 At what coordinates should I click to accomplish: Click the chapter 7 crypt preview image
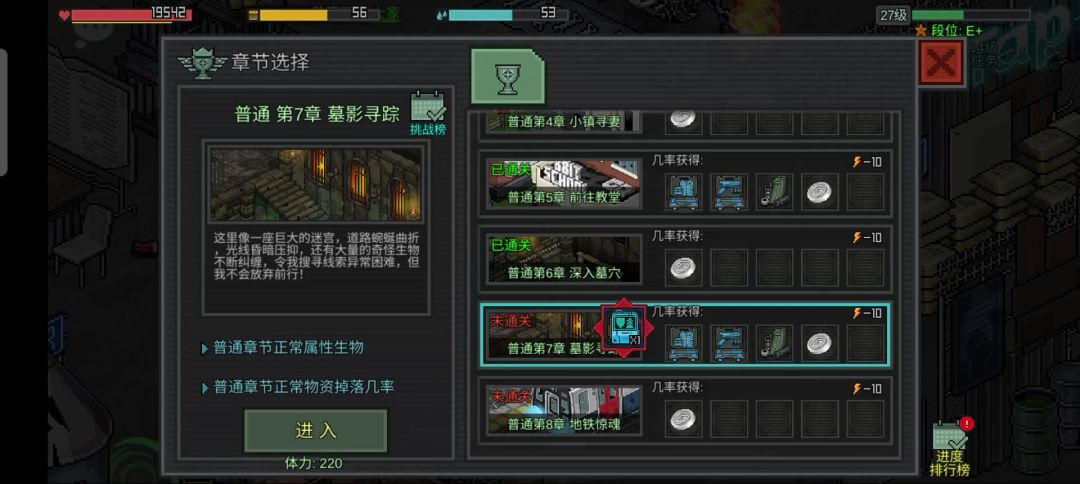click(315, 185)
